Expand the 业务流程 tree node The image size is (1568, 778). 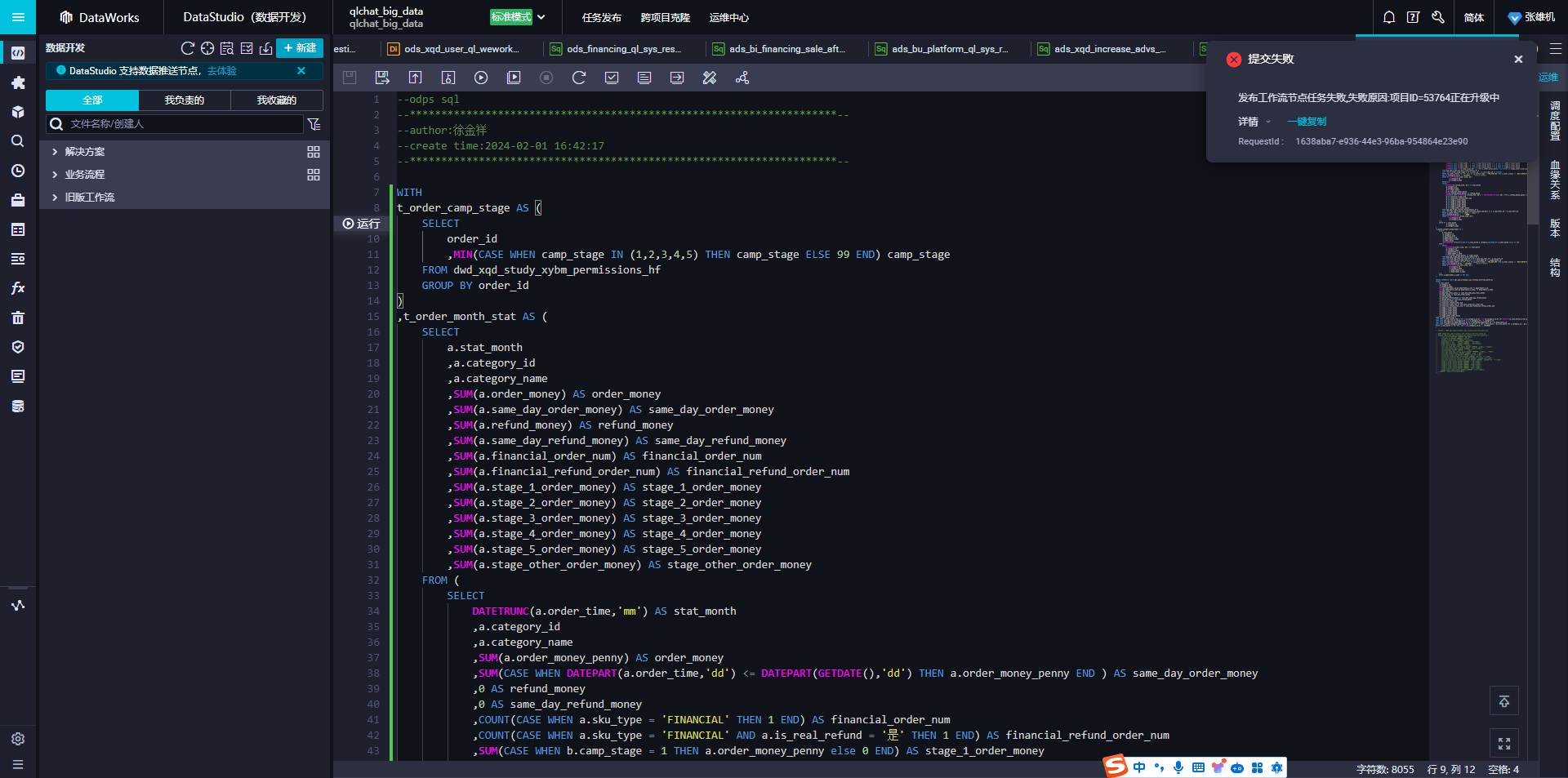[55, 175]
